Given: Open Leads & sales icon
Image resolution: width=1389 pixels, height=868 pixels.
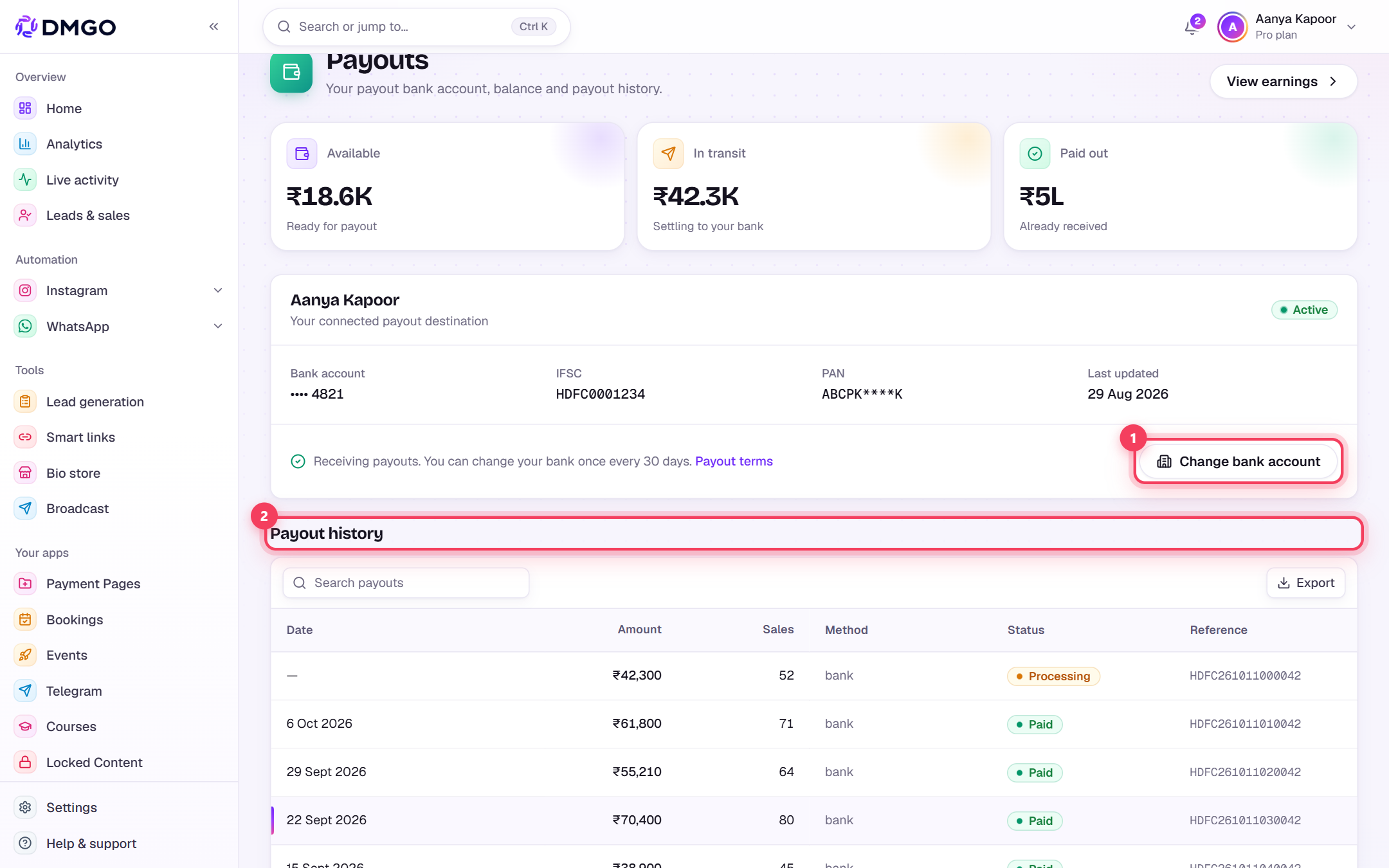Looking at the screenshot, I should (x=25, y=215).
